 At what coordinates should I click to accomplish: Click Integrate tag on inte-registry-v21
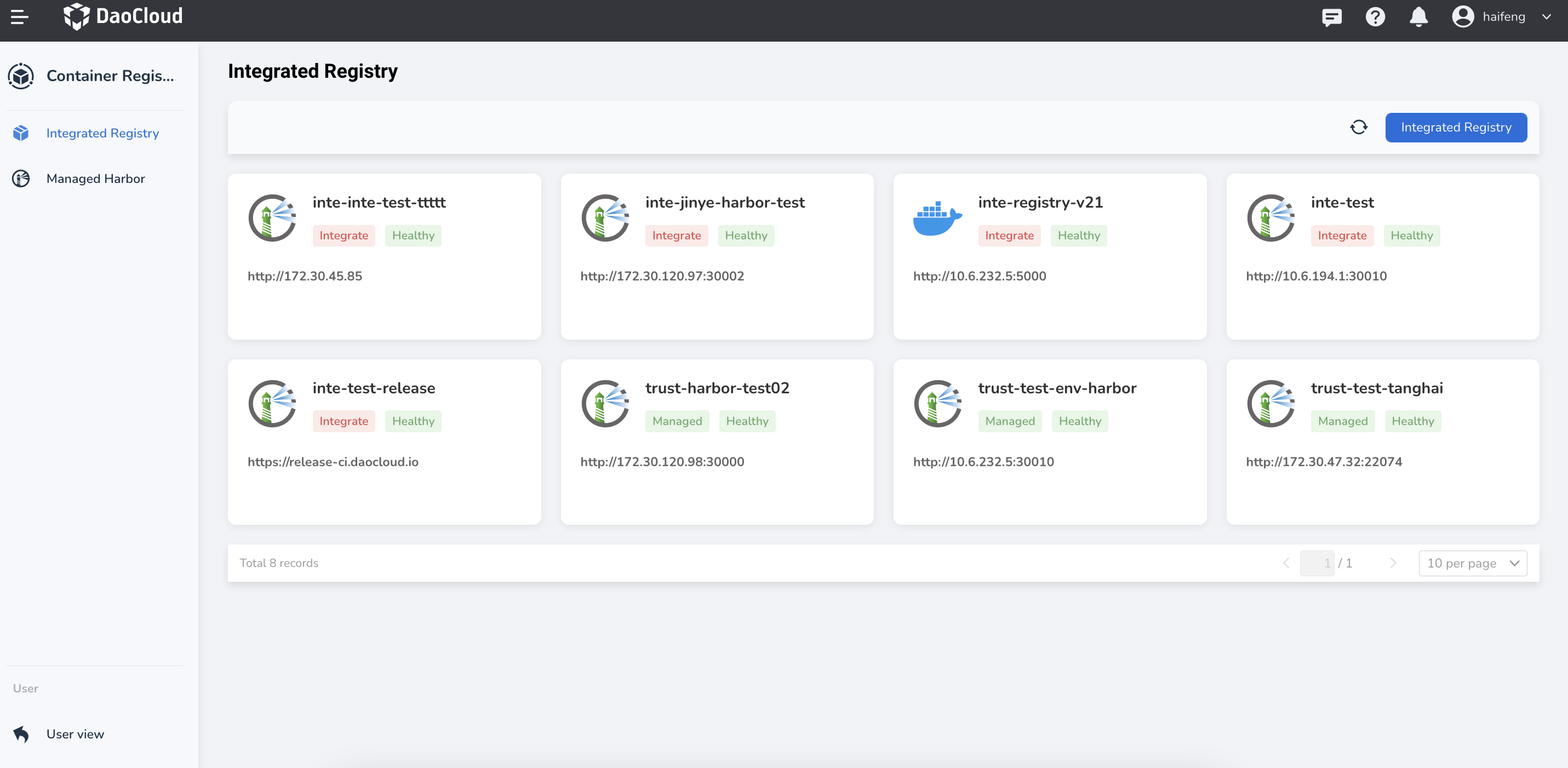pyautogui.click(x=1009, y=236)
